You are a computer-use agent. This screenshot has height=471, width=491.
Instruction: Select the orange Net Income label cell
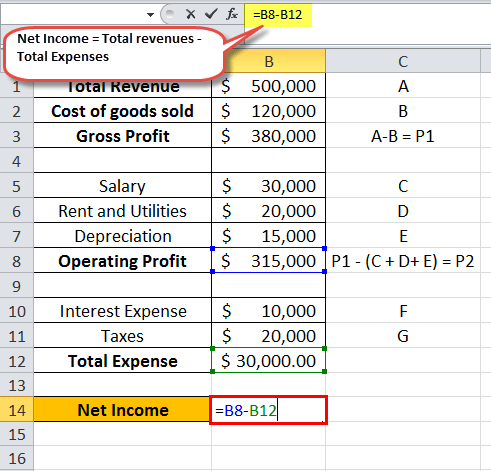point(122,410)
